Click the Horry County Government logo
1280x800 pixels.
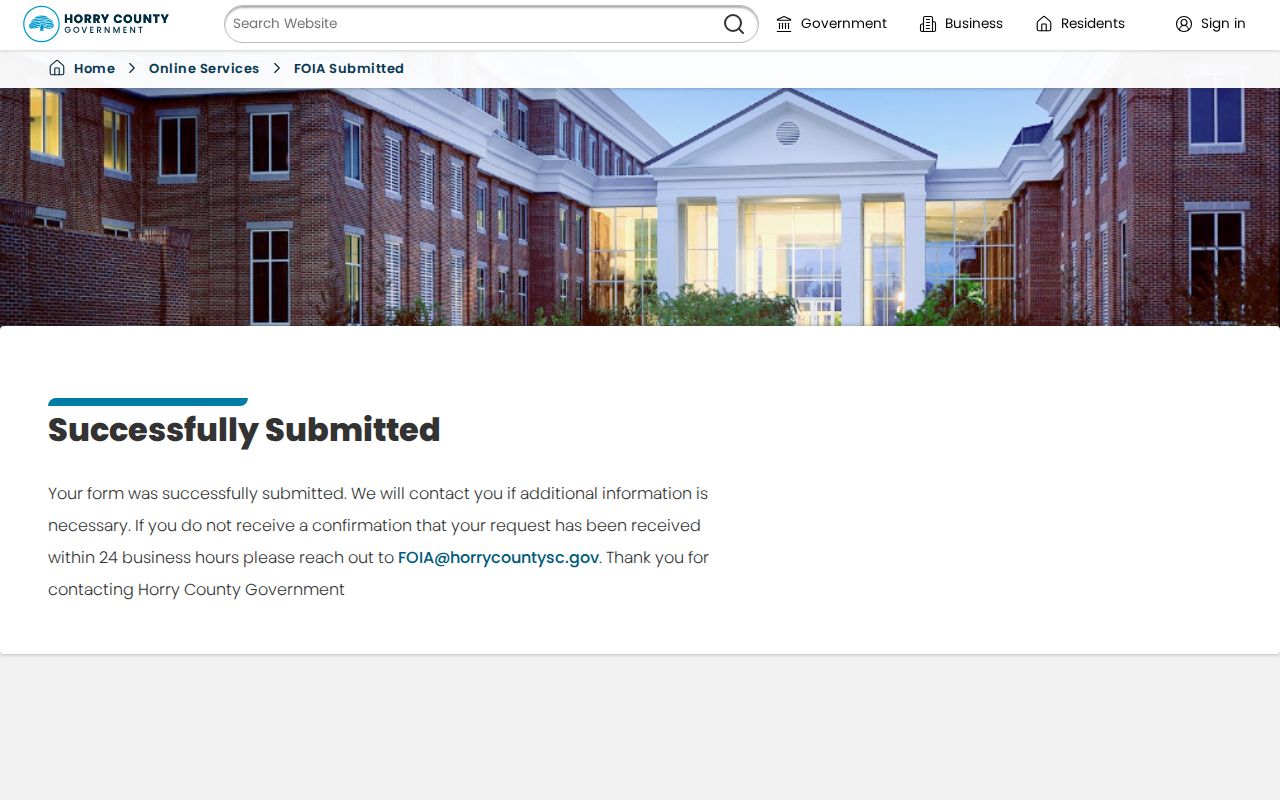click(96, 24)
